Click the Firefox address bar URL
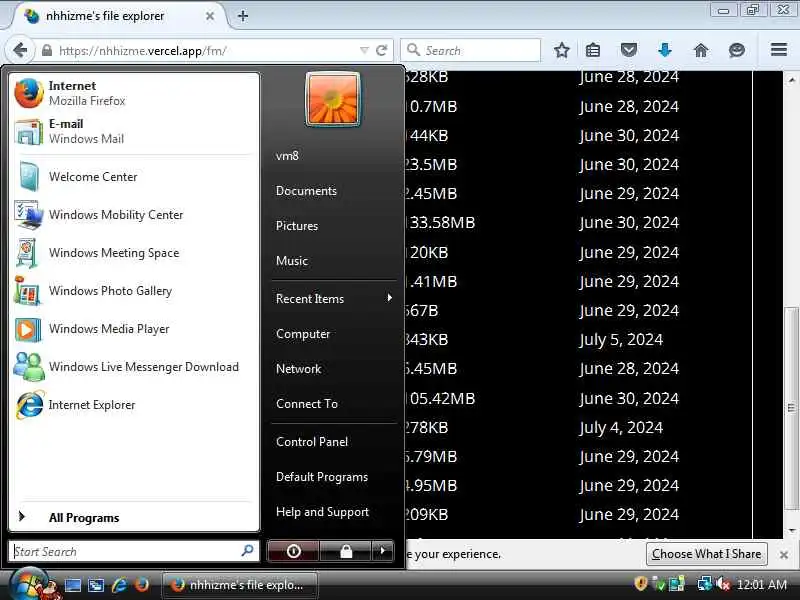This screenshot has height=600, width=800. (143, 51)
